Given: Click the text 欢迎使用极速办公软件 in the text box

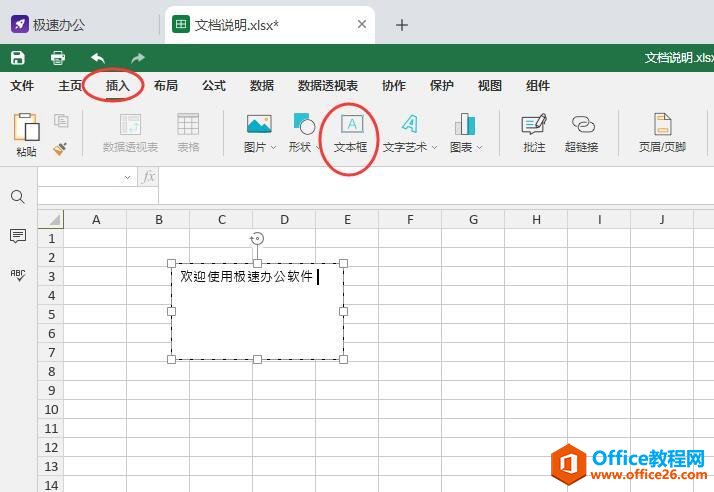Looking at the screenshot, I should tap(246, 277).
